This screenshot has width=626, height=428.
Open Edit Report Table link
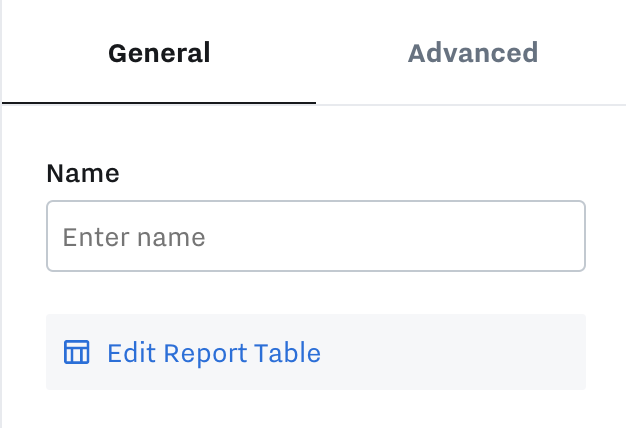coord(214,353)
